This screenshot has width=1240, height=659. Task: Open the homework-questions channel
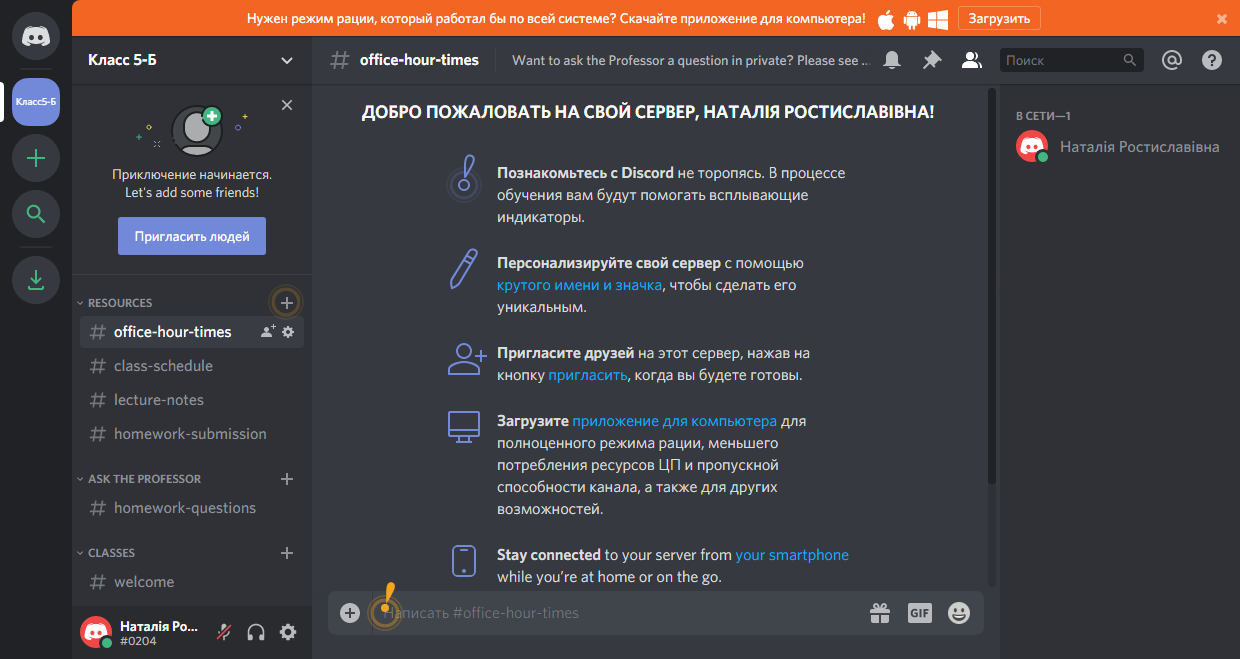(192, 508)
